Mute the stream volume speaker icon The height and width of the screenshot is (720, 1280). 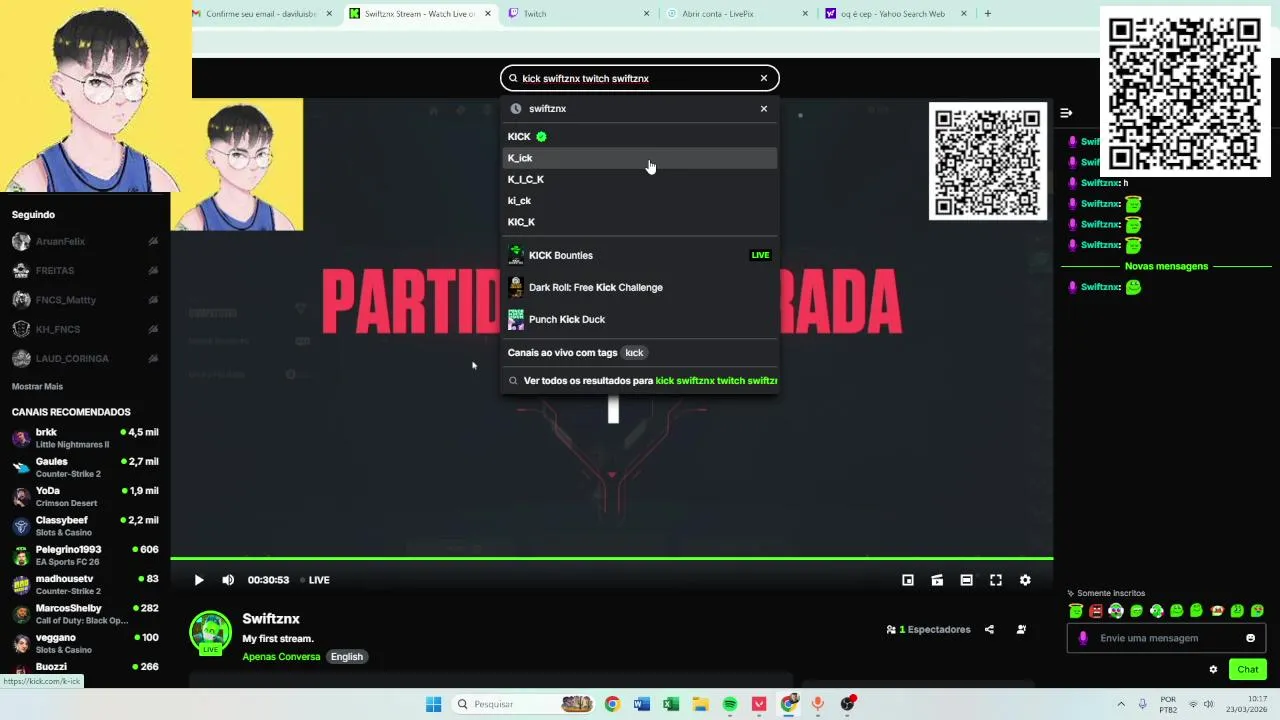pos(228,580)
